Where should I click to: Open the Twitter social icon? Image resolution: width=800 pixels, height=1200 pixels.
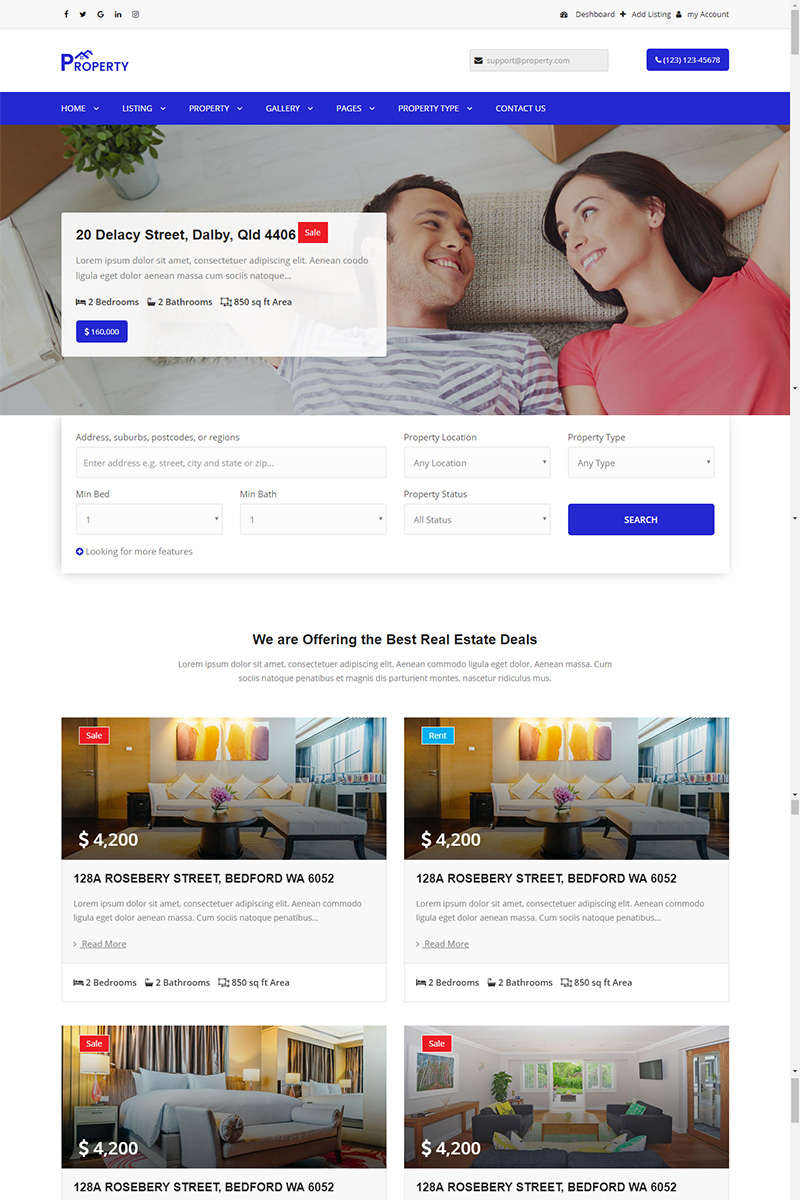click(83, 14)
